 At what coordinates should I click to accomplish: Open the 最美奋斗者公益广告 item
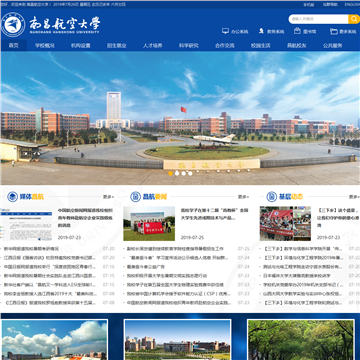146,267
